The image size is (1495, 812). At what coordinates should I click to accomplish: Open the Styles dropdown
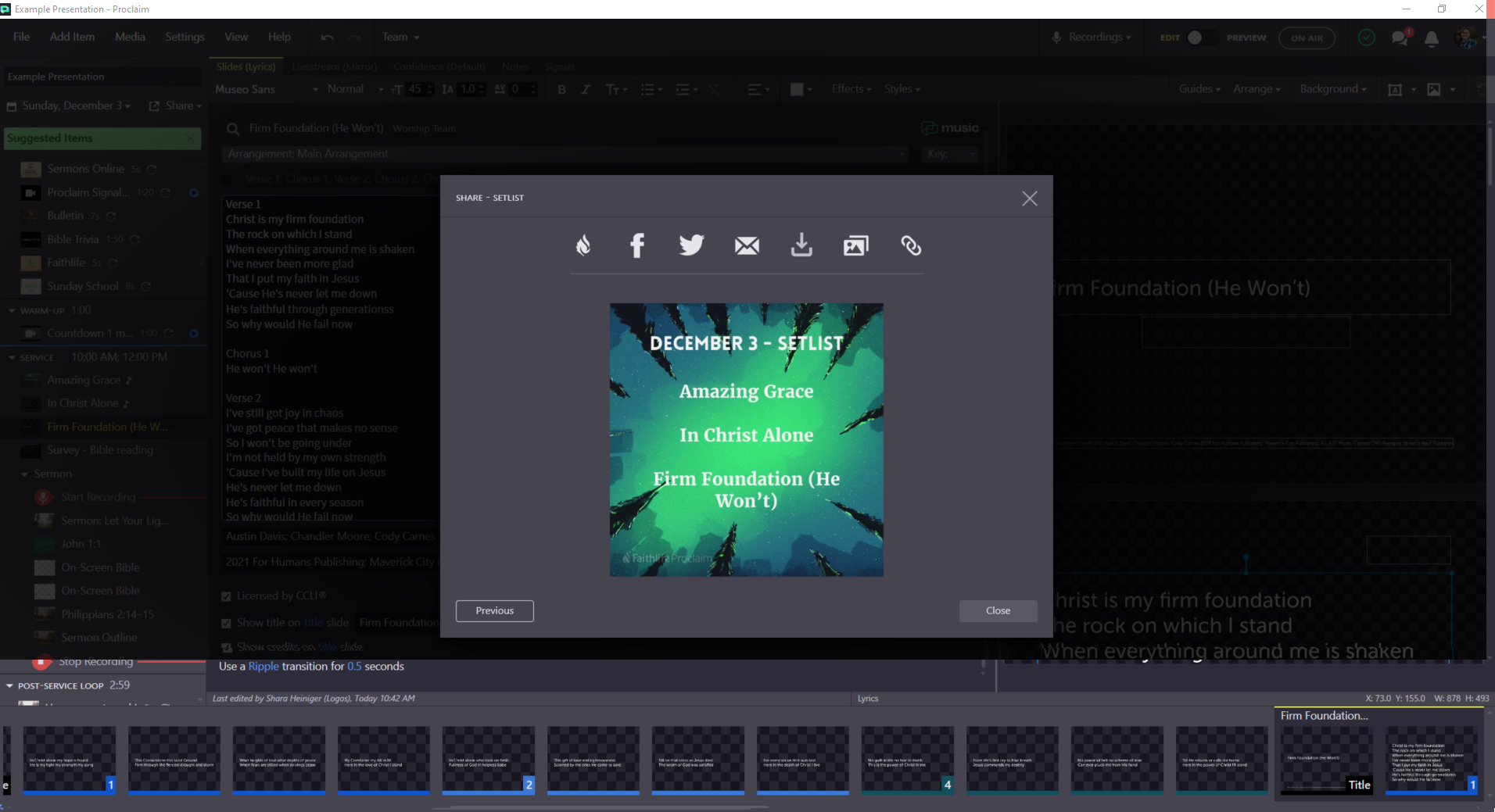click(x=902, y=89)
